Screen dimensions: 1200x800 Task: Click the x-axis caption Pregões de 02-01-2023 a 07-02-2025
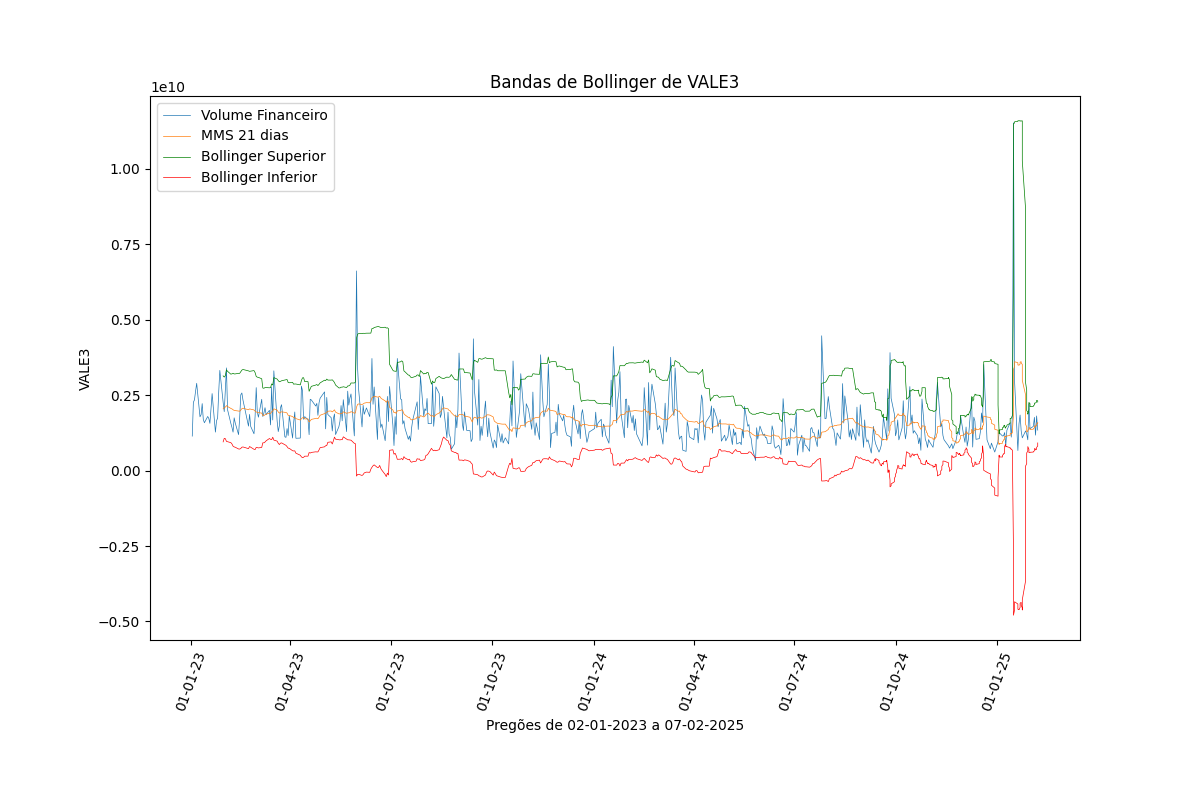[x=615, y=725]
